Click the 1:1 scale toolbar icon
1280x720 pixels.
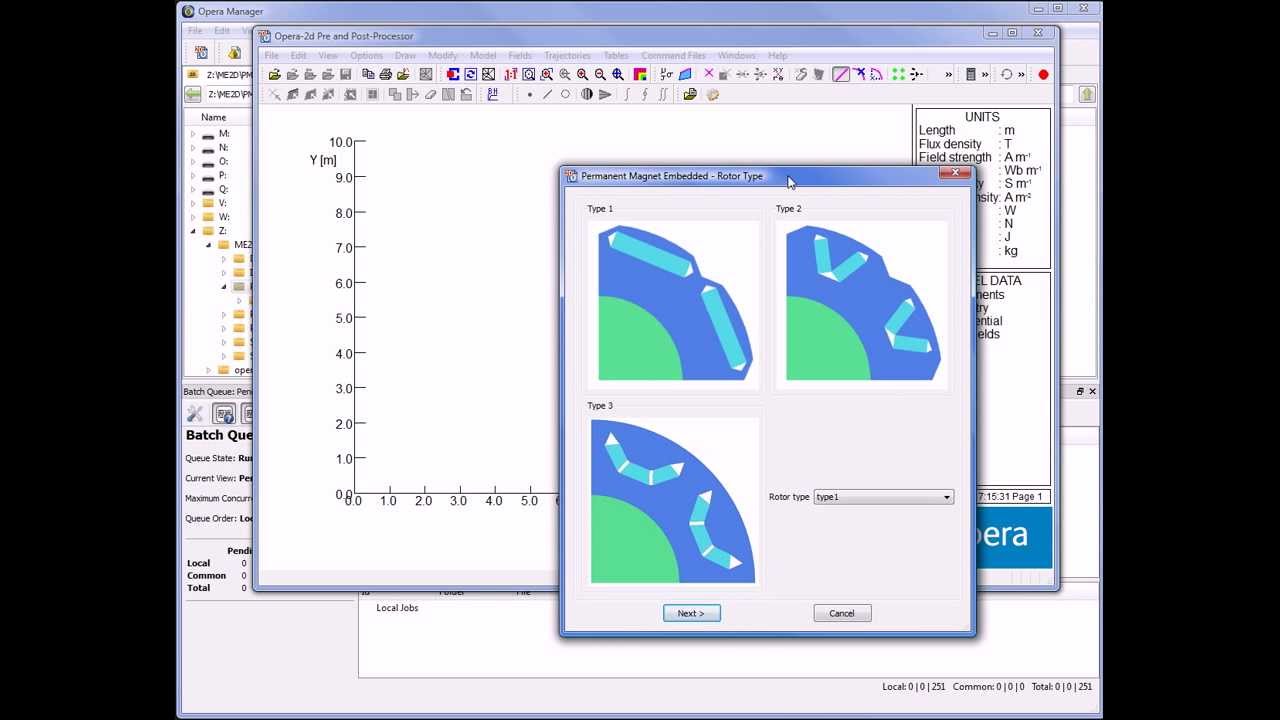click(511, 74)
